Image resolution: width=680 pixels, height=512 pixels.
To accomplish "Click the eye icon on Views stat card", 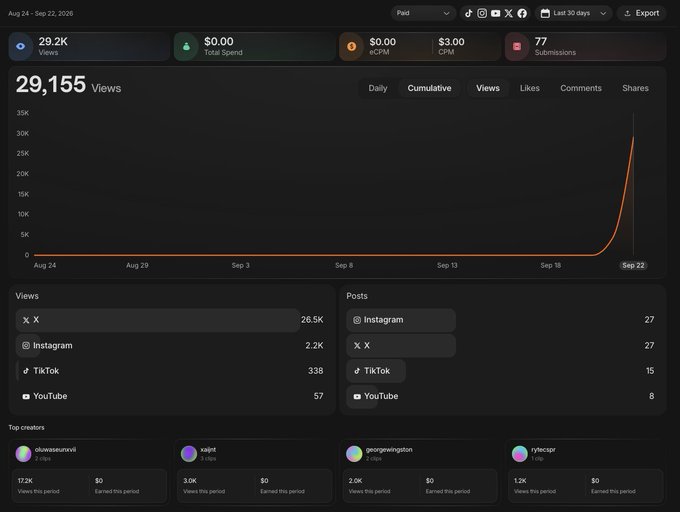I will point(20,46).
